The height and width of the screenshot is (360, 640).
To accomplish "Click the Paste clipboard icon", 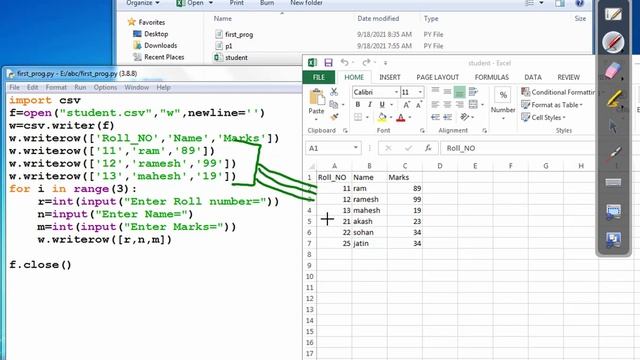I will point(316,97).
